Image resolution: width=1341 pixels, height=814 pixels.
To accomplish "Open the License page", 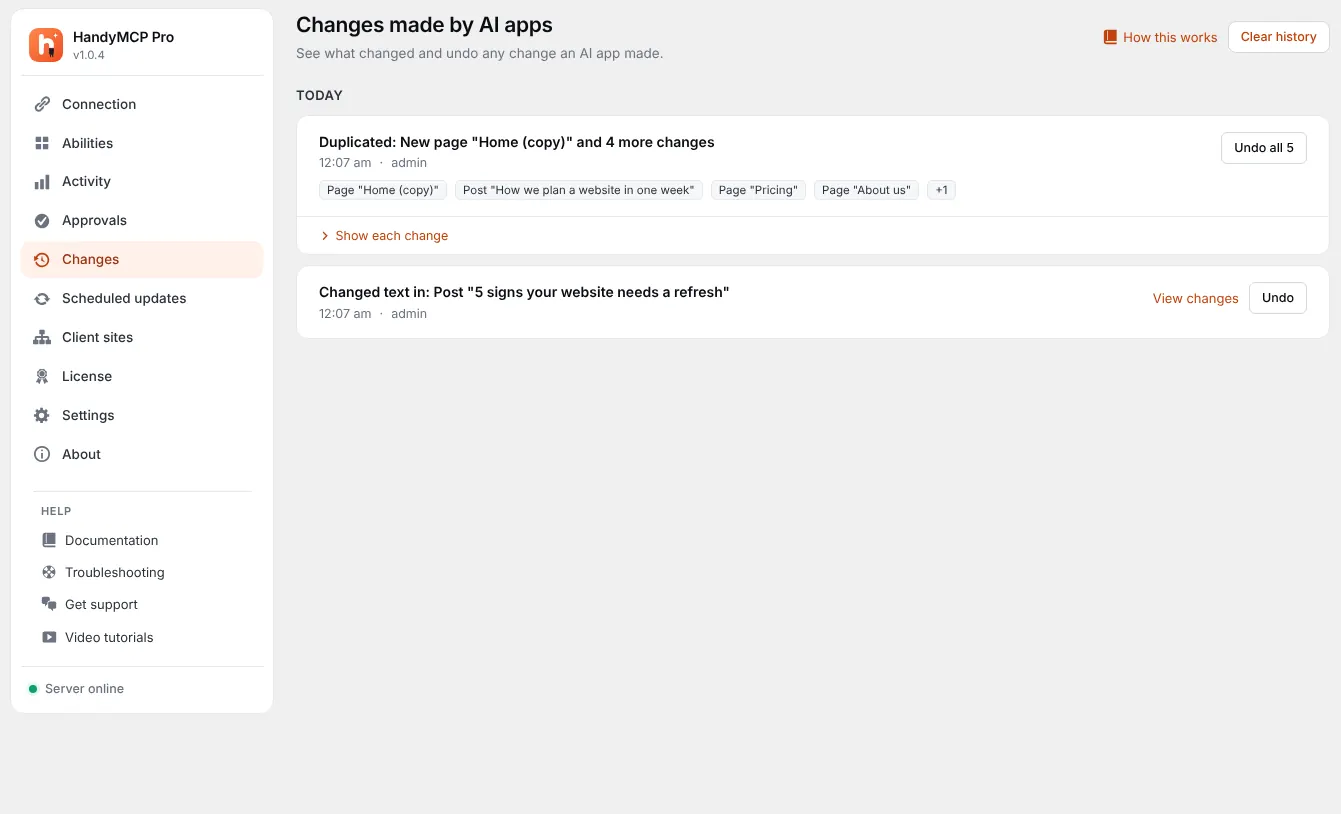I will click(142, 377).
